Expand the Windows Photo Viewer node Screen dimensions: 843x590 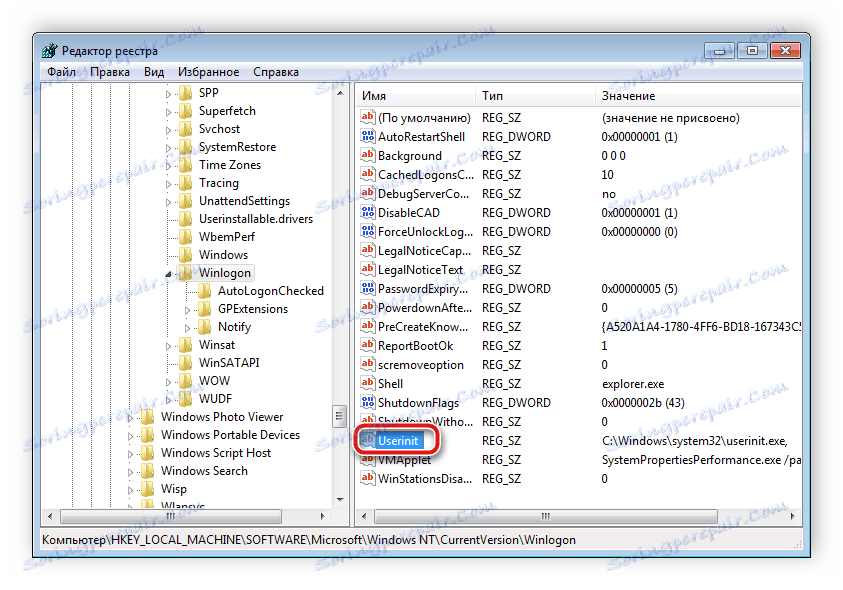pyautogui.click(x=130, y=418)
